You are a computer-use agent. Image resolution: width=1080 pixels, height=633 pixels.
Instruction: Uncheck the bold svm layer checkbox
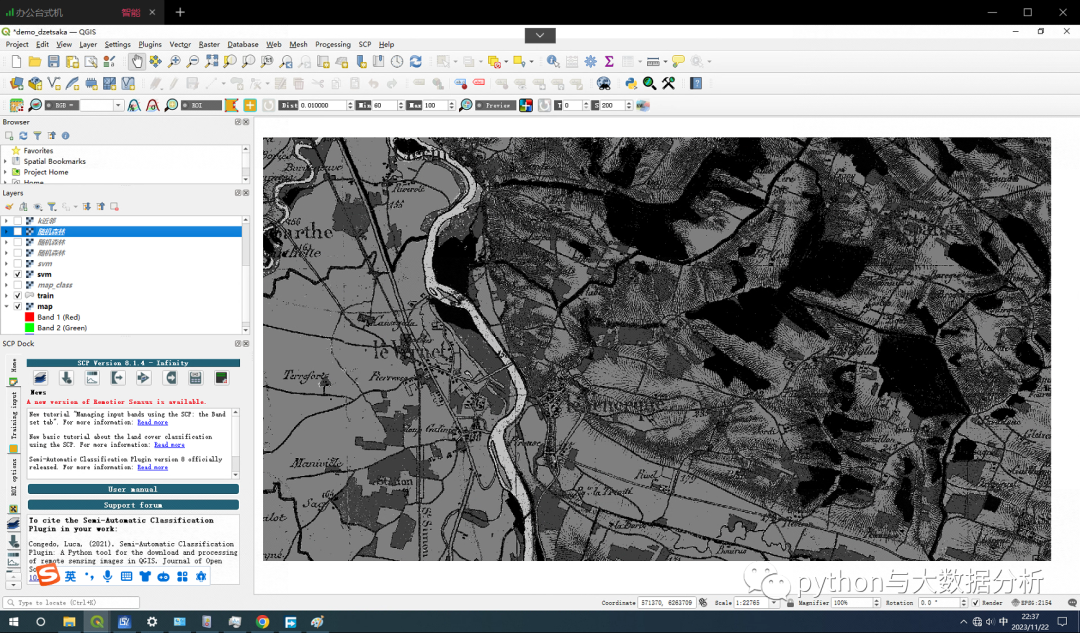coord(18,274)
